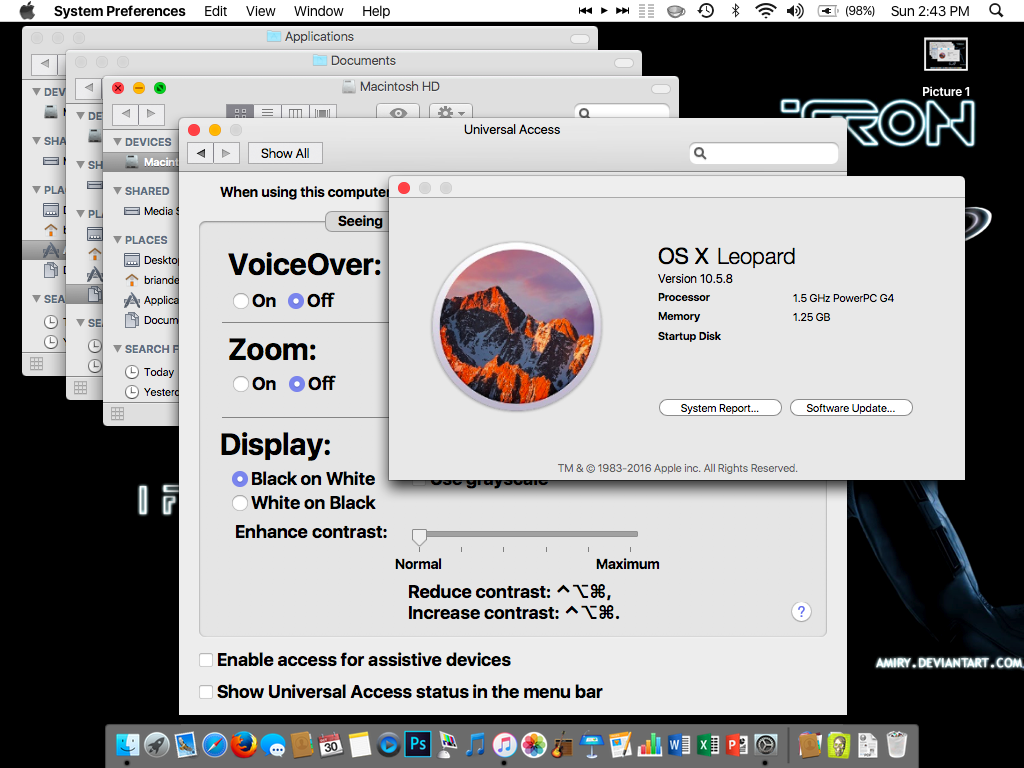Open Mail stamp icon in dock
The height and width of the screenshot is (768, 1024).
click(x=186, y=744)
